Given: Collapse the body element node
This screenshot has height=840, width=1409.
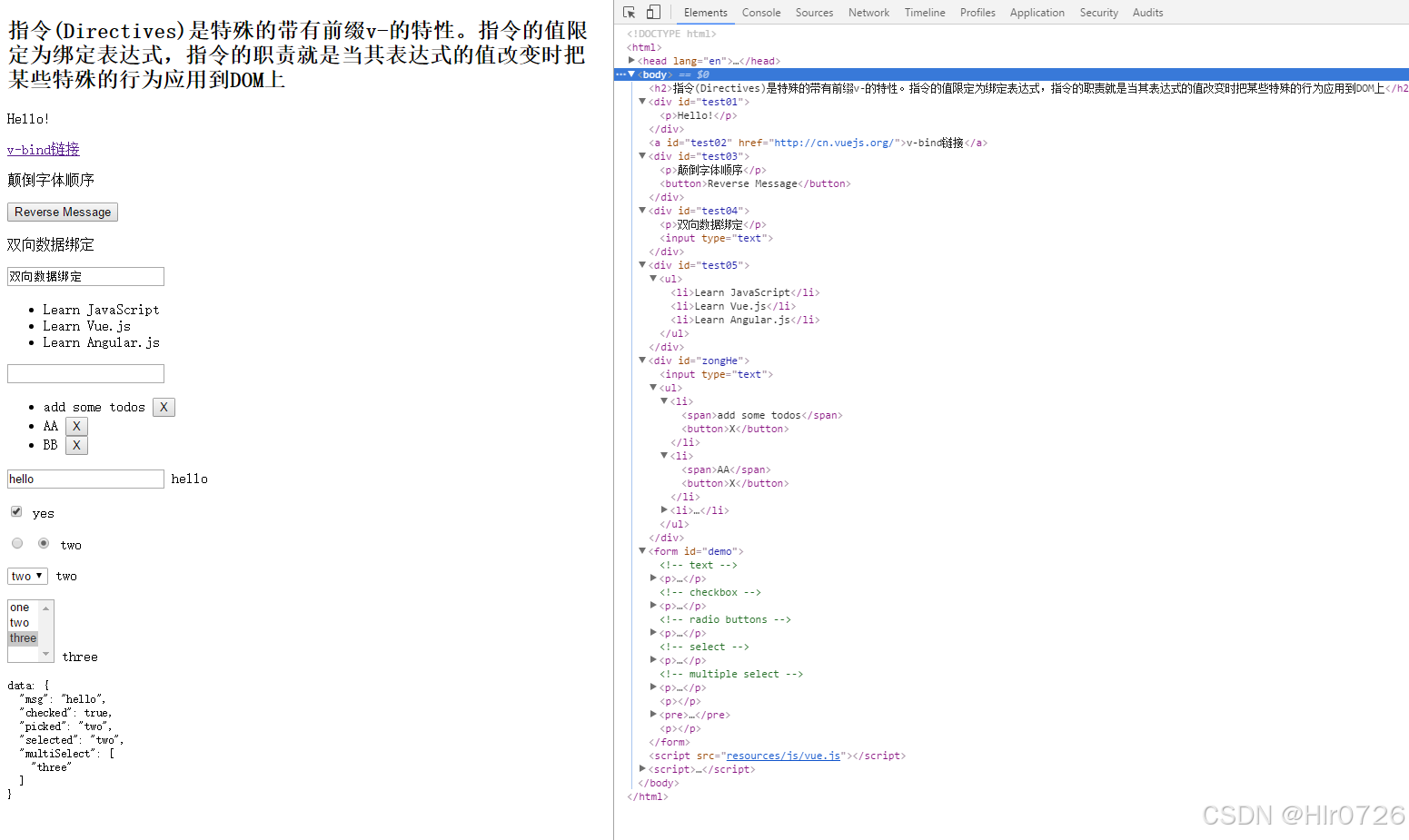Looking at the screenshot, I should click(x=631, y=74).
